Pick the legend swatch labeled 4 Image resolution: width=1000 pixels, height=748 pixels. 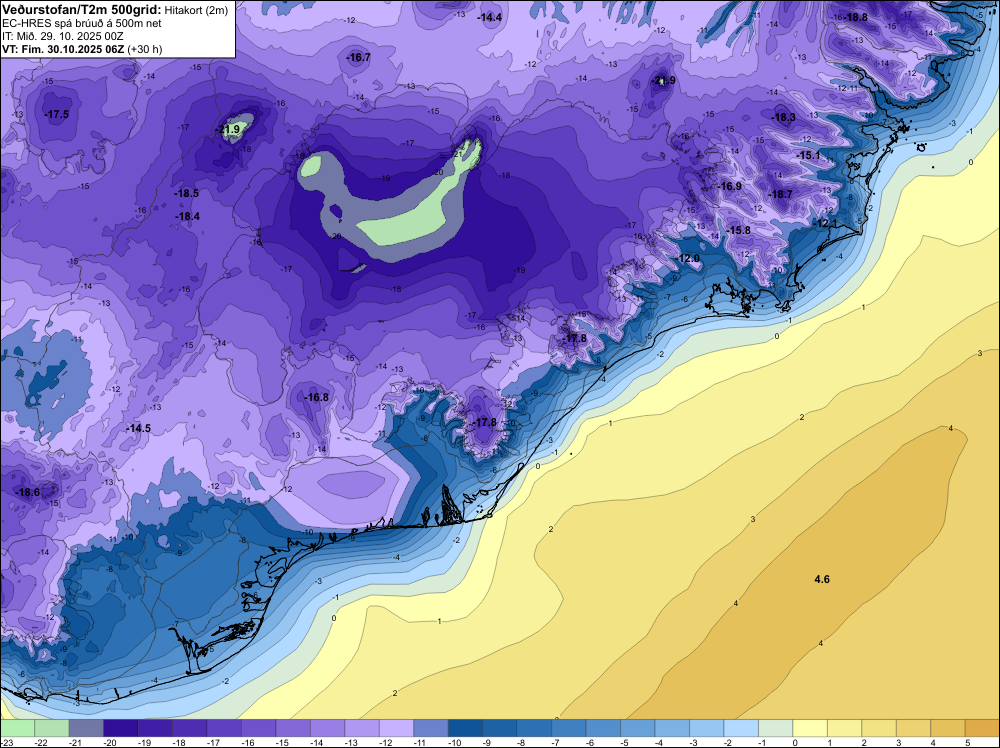(x=947, y=729)
